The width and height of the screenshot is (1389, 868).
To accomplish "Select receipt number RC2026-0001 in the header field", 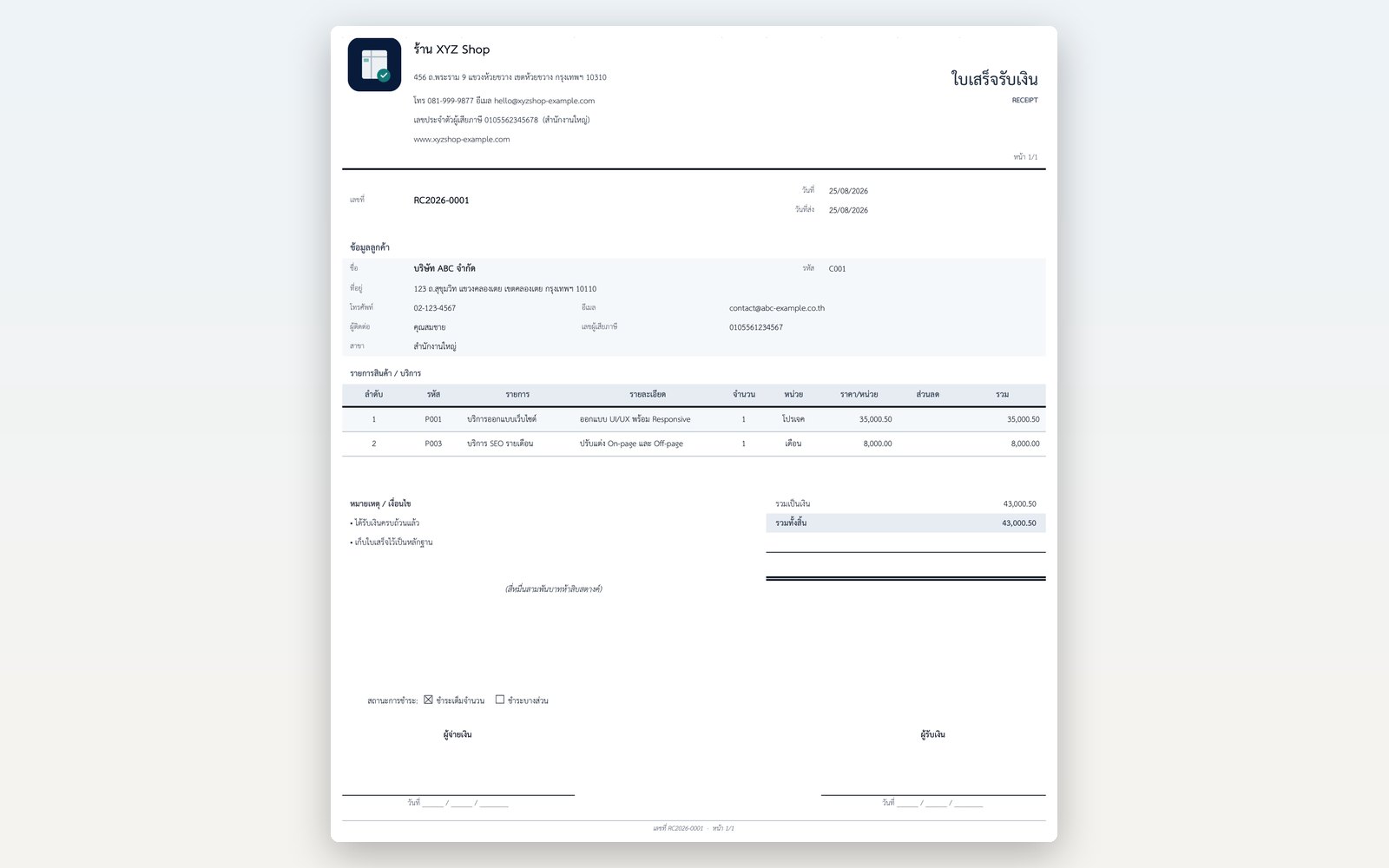I will (x=441, y=201).
